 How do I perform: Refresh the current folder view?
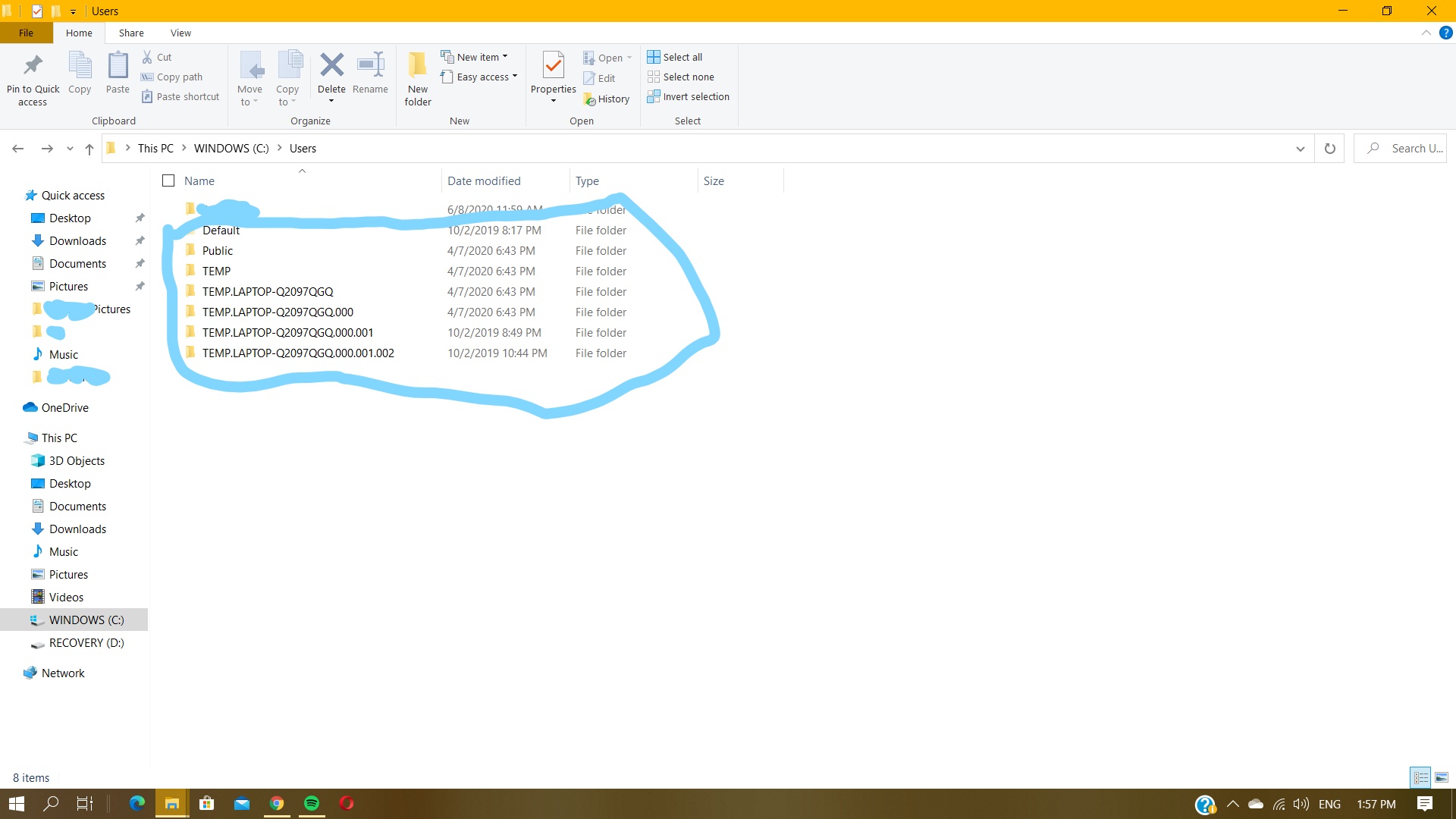(x=1329, y=149)
